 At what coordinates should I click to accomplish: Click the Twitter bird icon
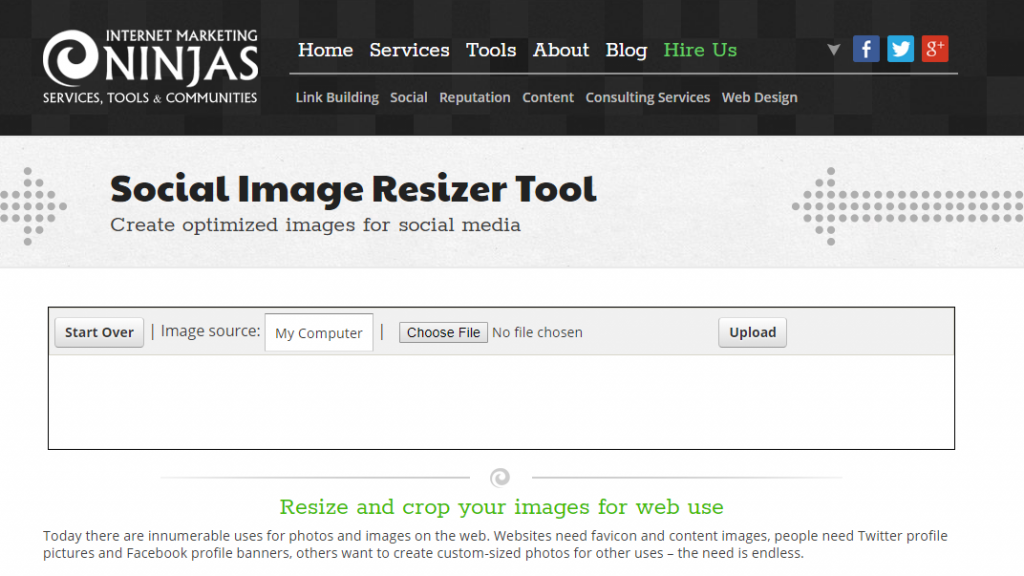pos(900,48)
